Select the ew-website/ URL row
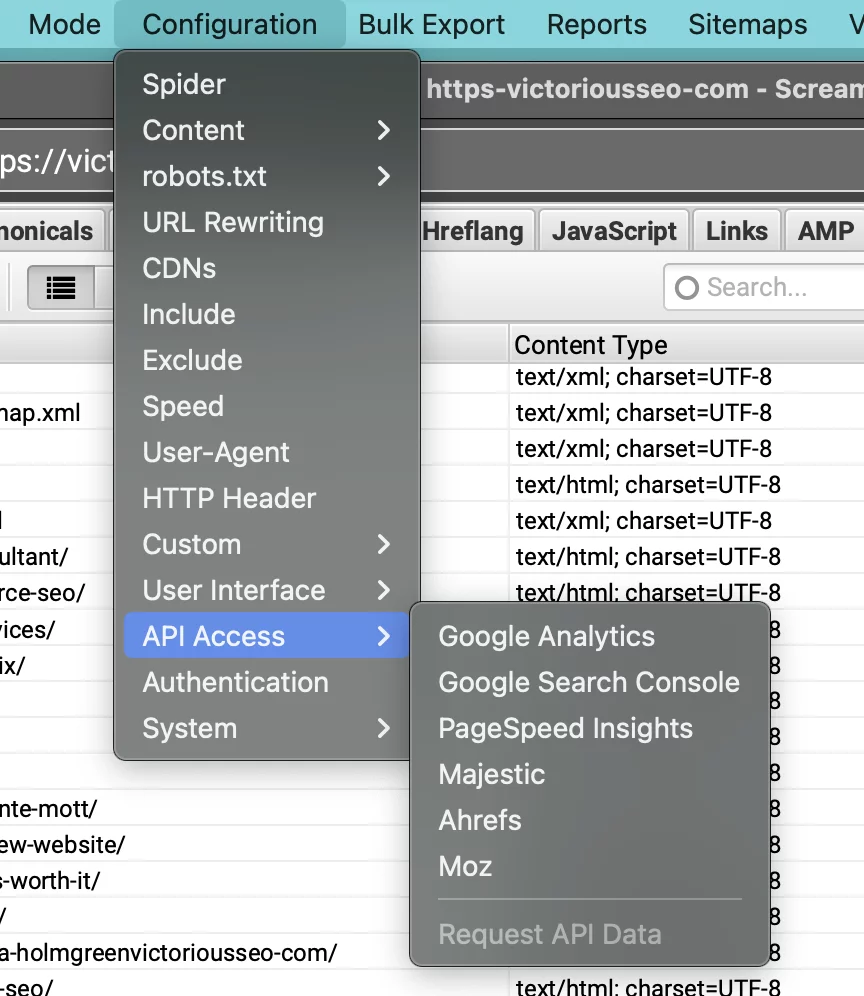 (x=62, y=845)
